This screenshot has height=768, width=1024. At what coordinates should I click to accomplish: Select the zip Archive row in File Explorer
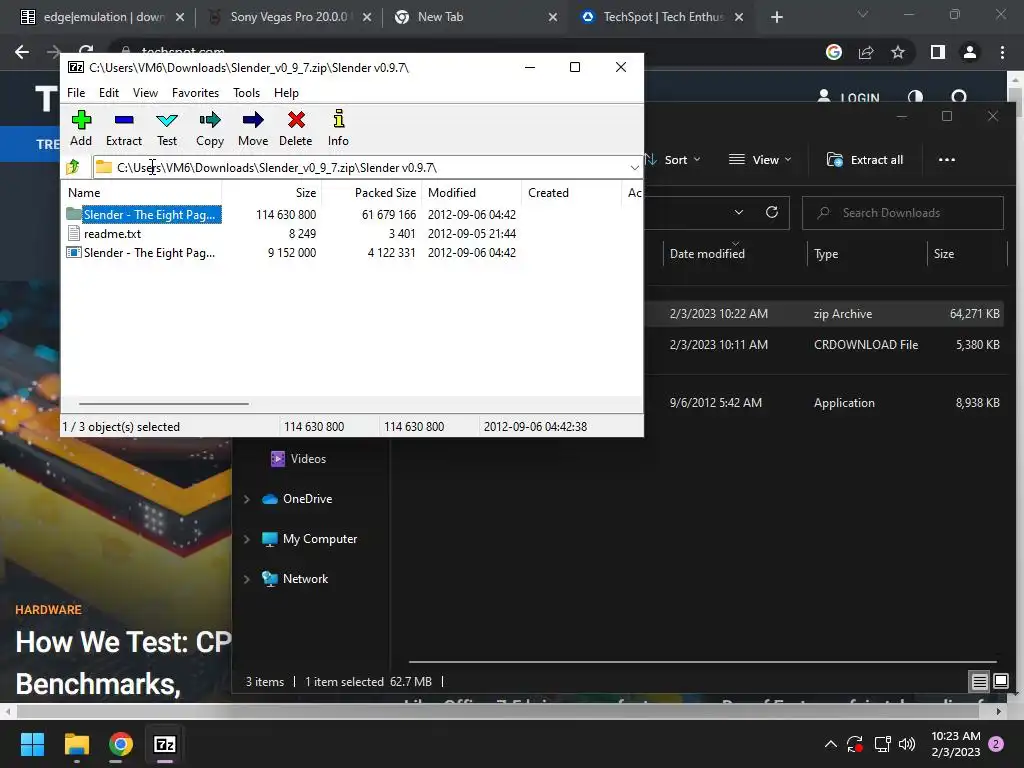[x=825, y=314]
